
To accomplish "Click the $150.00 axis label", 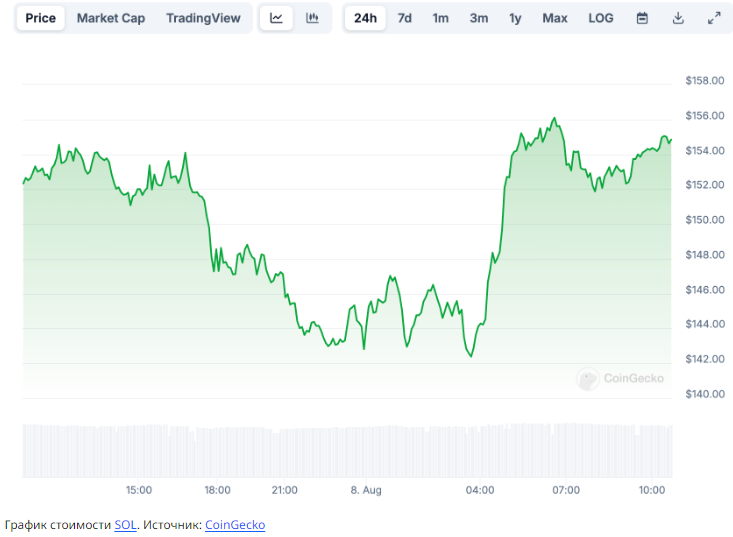I will pyautogui.click(x=704, y=220).
